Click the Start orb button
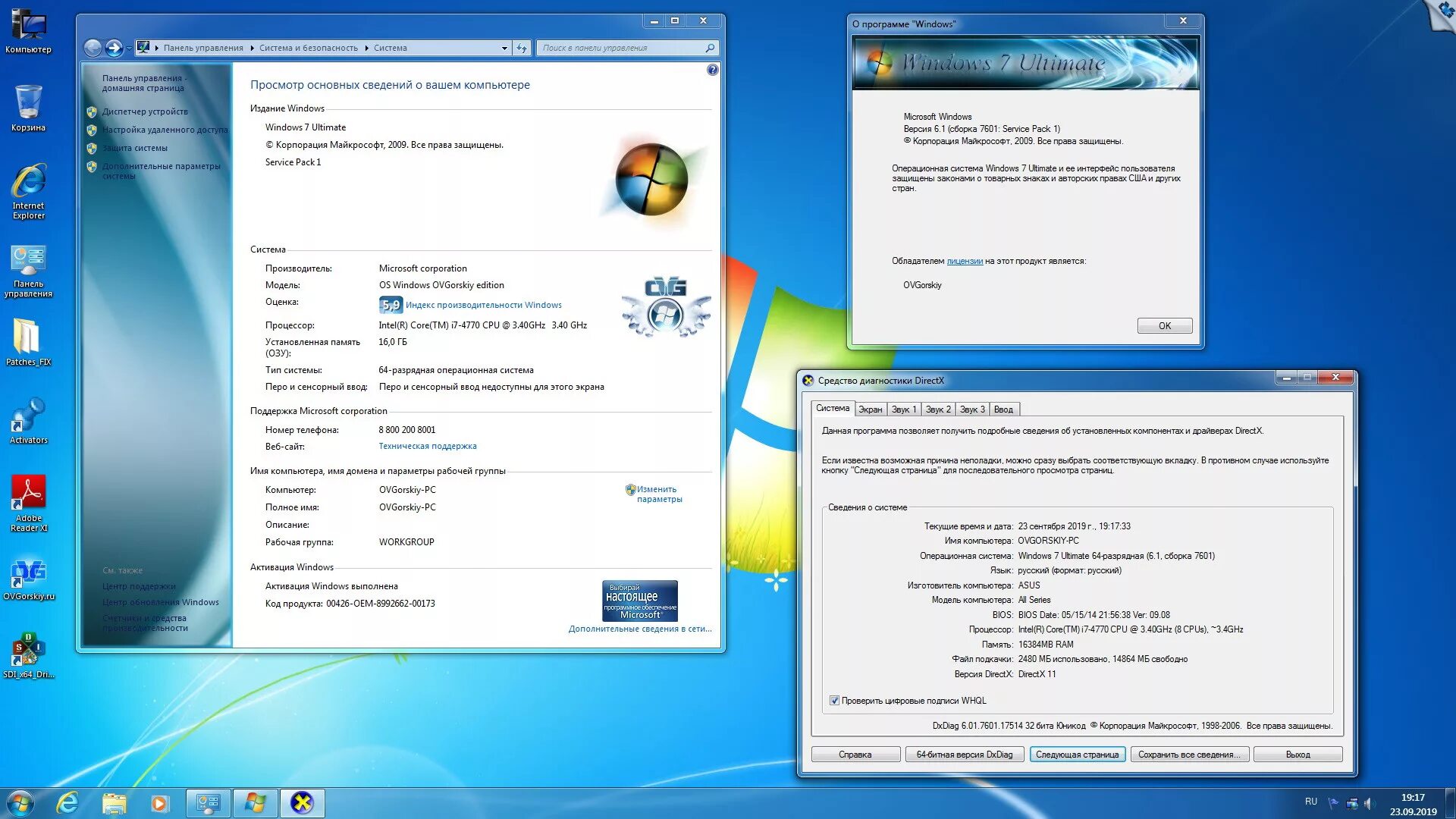This screenshot has width=1456, height=819. point(20,803)
